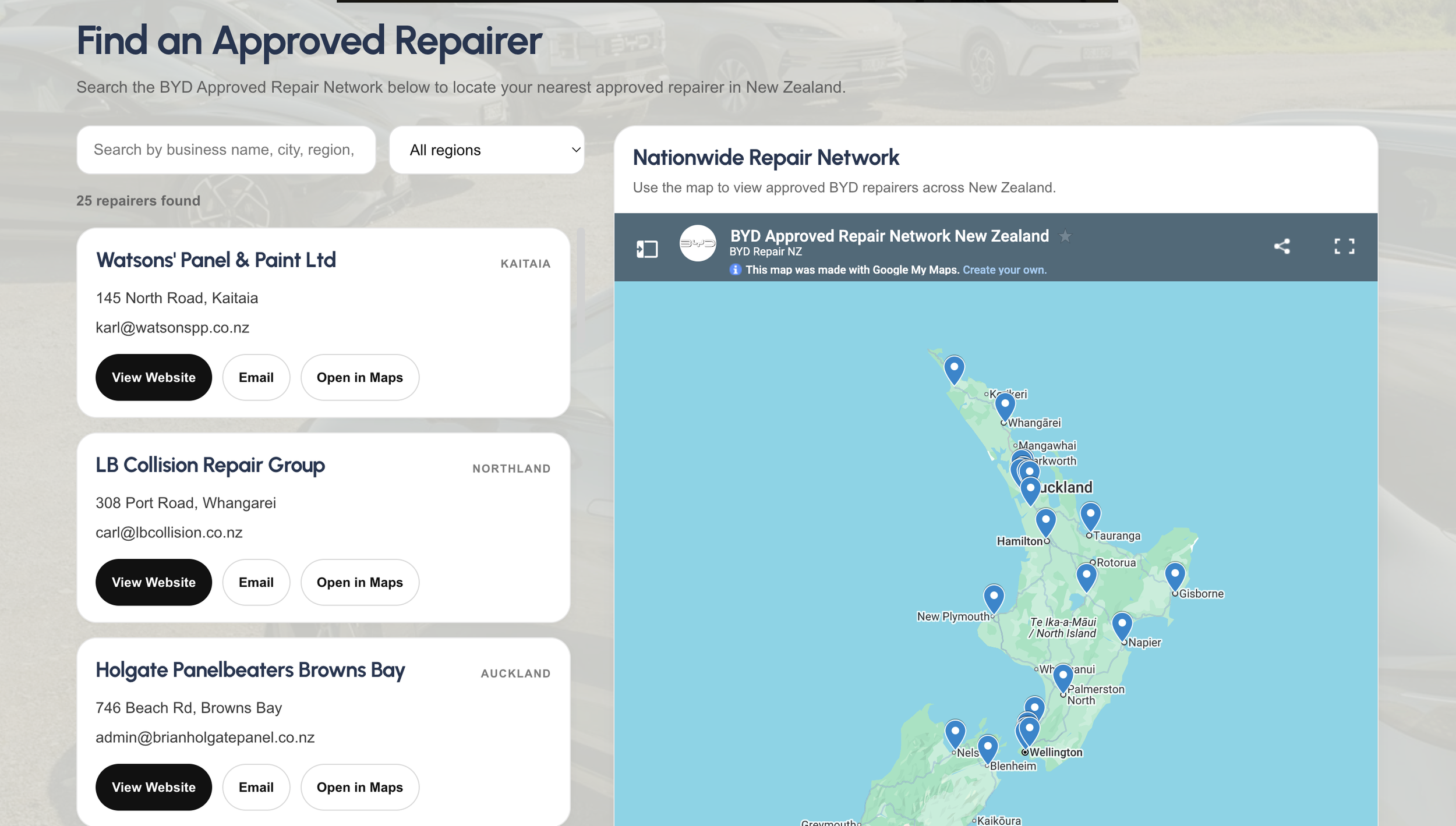Select the Blenheim map pin
This screenshot has width=1456, height=826.
coord(987,749)
